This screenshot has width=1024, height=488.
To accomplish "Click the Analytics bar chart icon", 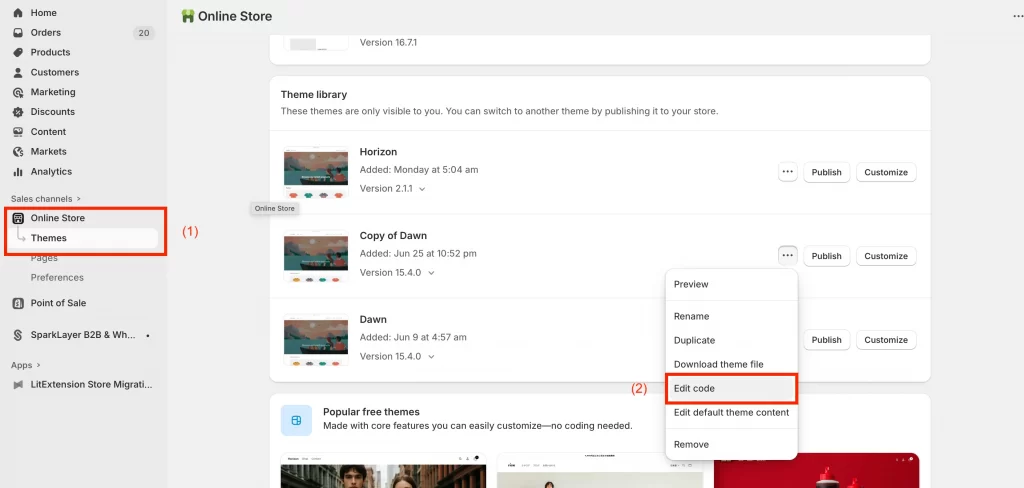I will [18, 172].
